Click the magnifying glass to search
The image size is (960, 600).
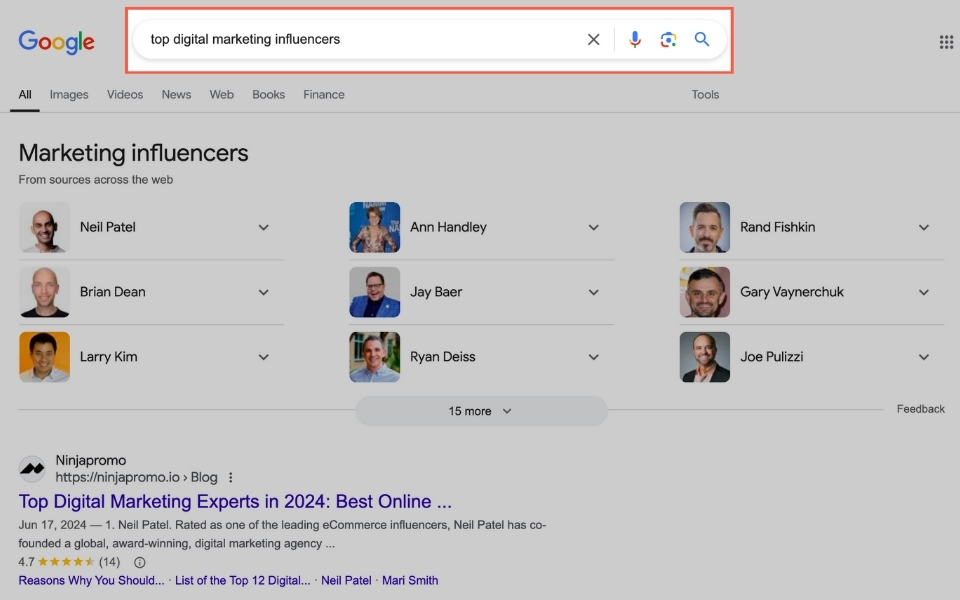pyautogui.click(x=701, y=39)
